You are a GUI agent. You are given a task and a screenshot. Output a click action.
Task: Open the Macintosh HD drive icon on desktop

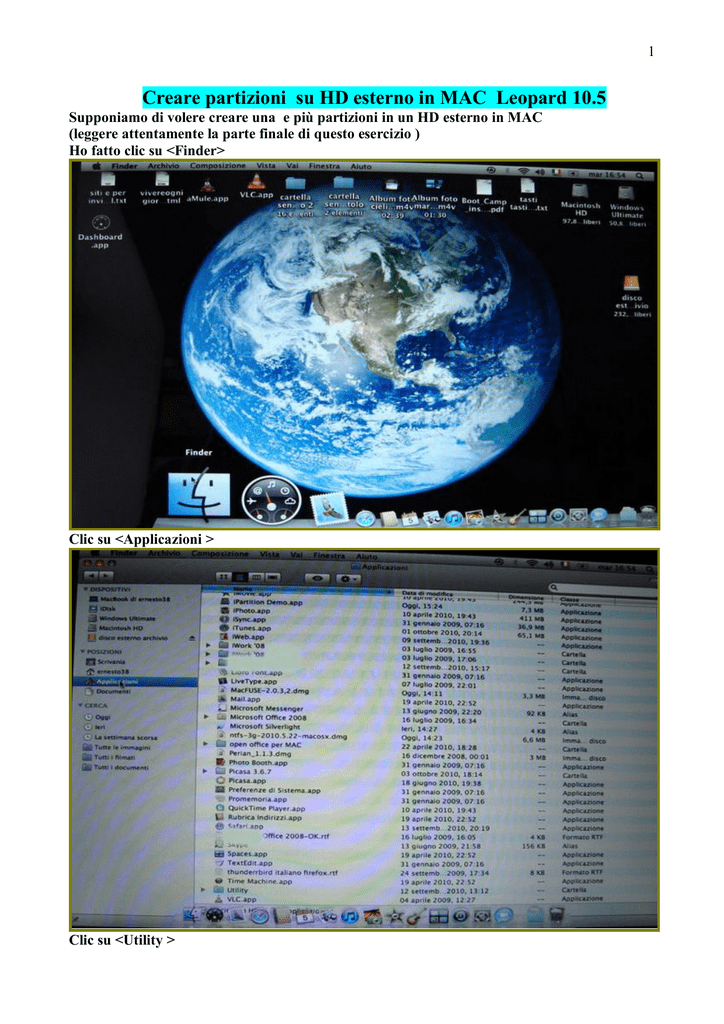pyautogui.click(x=580, y=204)
